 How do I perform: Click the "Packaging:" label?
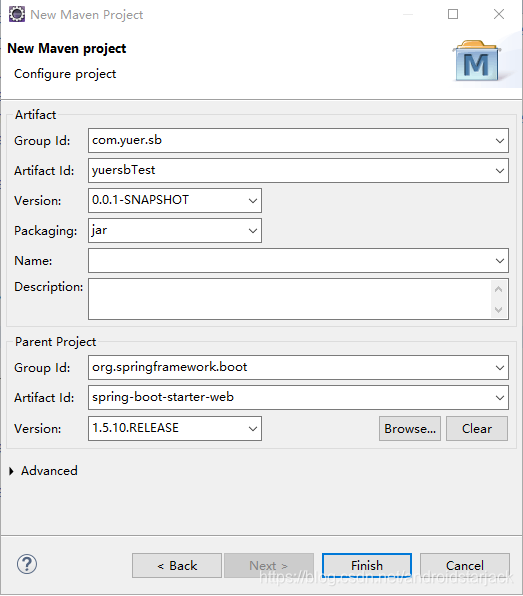[46, 231]
